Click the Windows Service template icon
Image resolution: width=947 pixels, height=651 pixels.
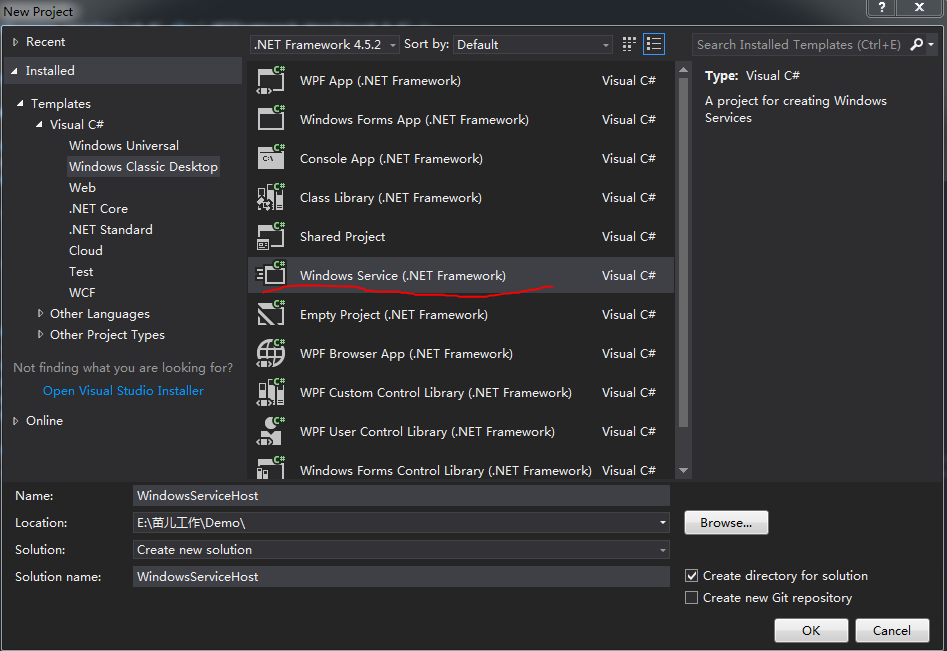pyautogui.click(x=271, y=275)
